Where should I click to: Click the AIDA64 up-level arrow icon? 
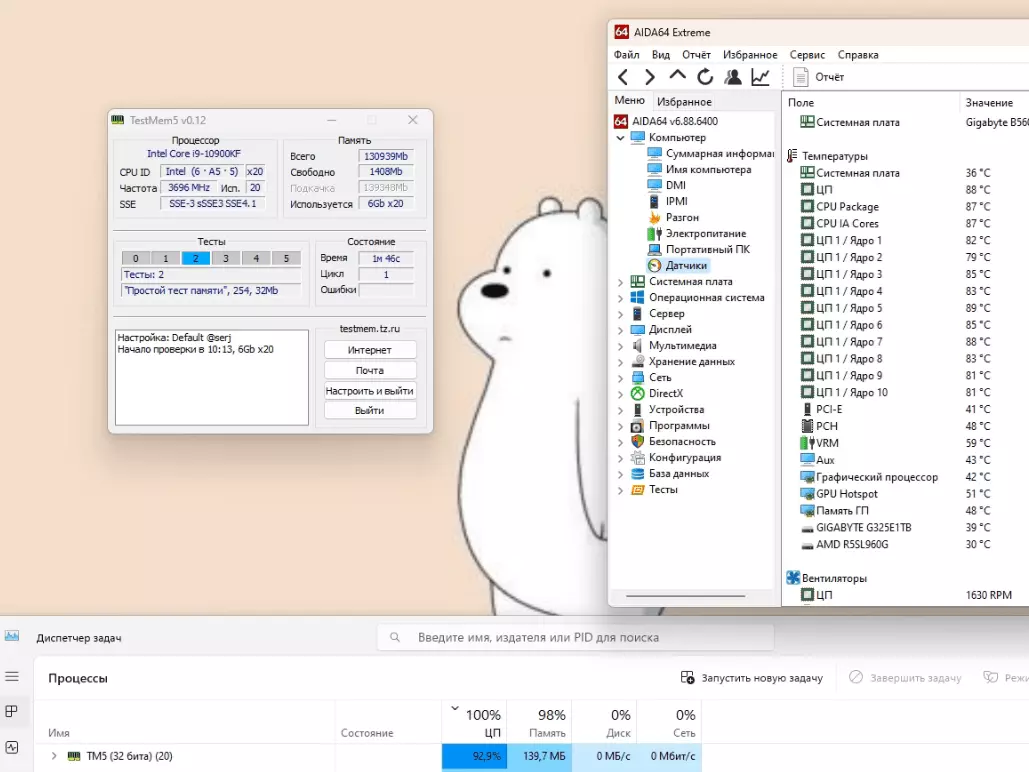point(677,76)
